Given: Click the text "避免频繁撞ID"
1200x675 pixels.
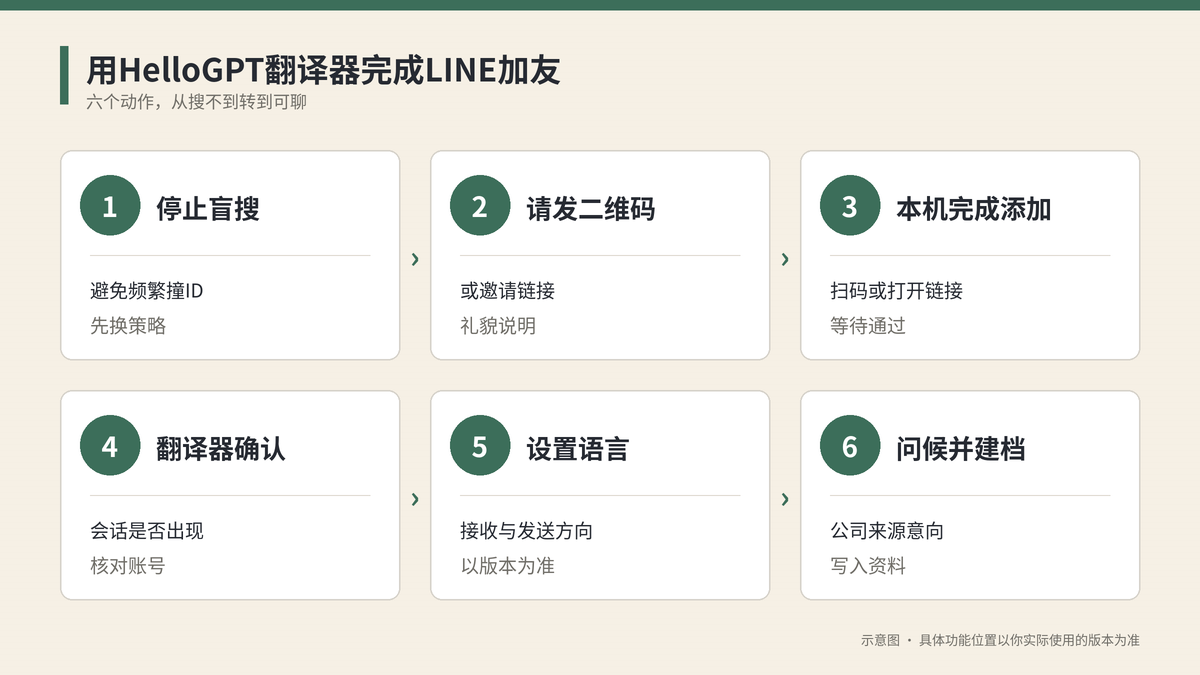Looking at the screenshot, I should (x=147, y=291).
